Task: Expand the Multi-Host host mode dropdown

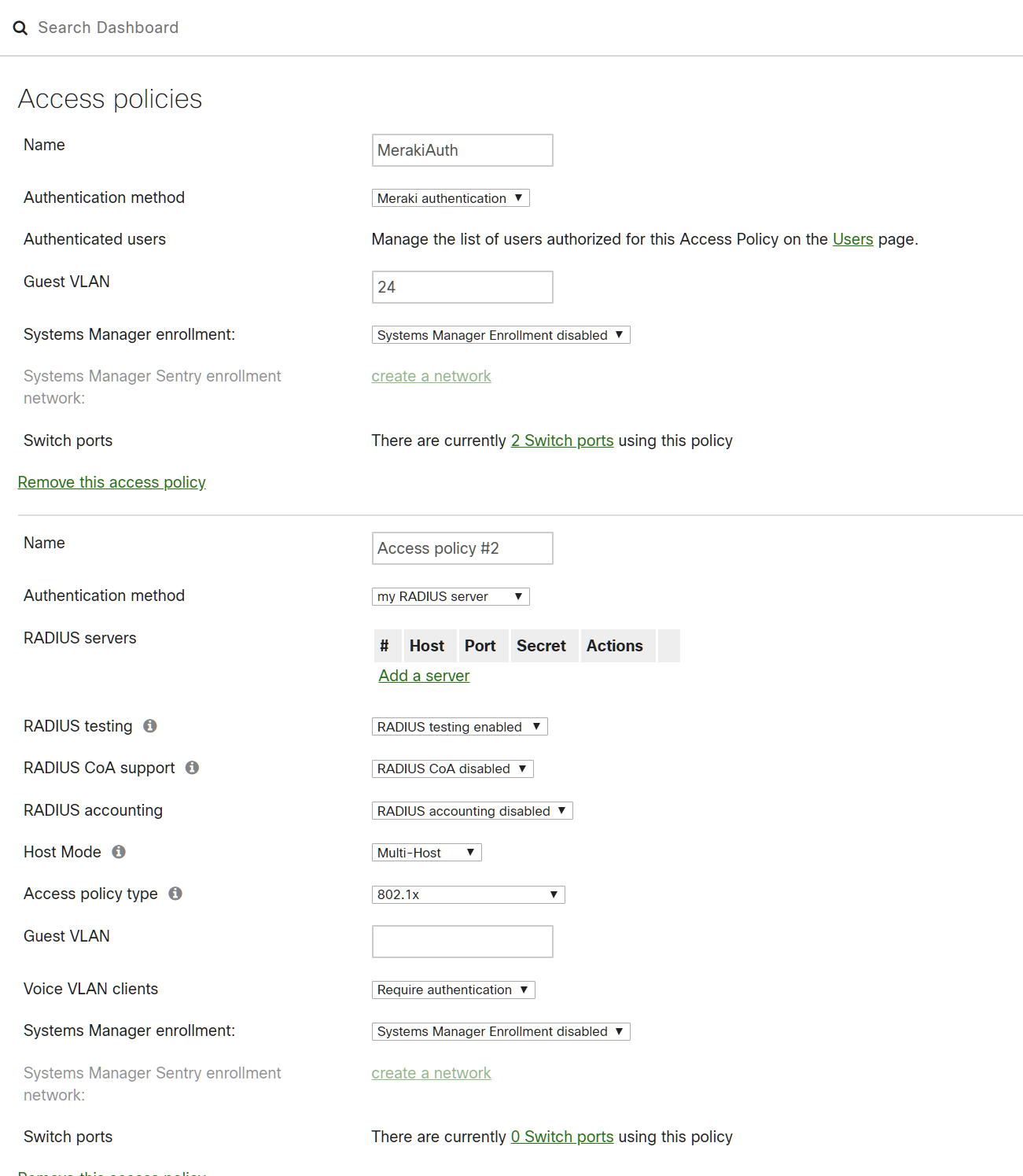Action: (426, 853)
